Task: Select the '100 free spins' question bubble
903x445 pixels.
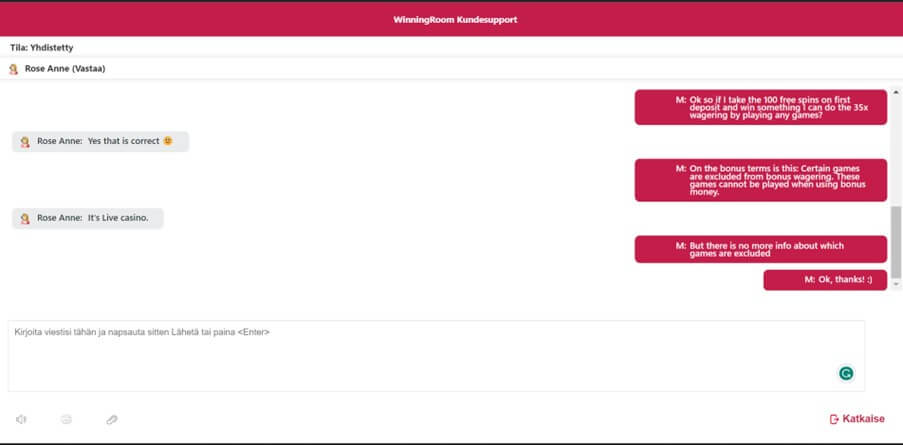Action: [x=760, y=107]
